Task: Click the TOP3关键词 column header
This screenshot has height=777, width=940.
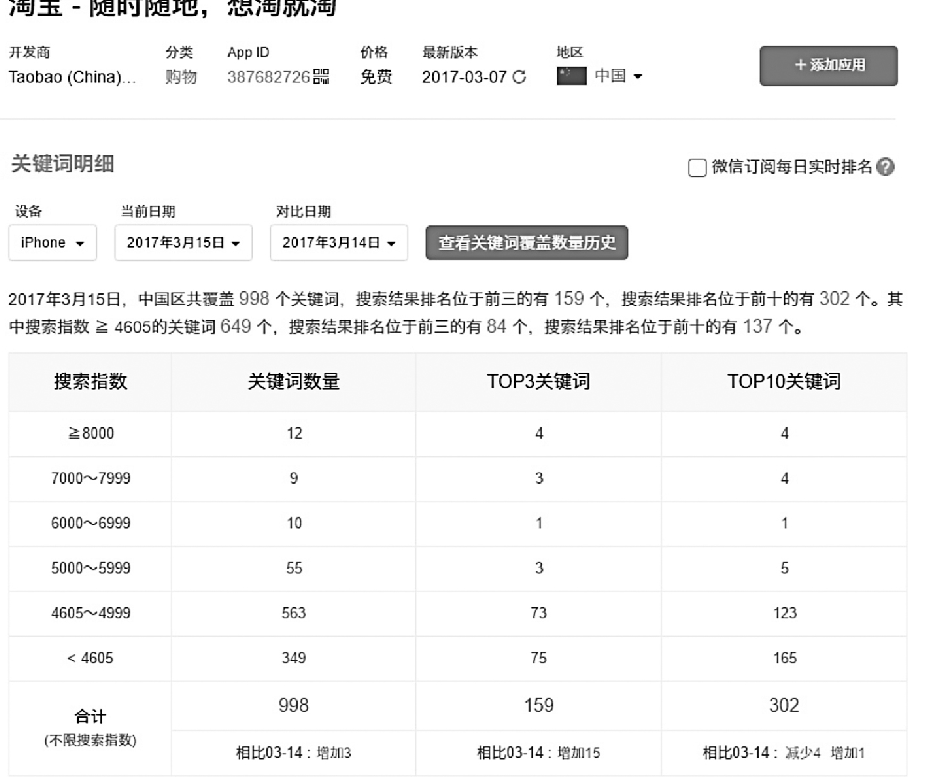Action: click(x=538, y=381)
